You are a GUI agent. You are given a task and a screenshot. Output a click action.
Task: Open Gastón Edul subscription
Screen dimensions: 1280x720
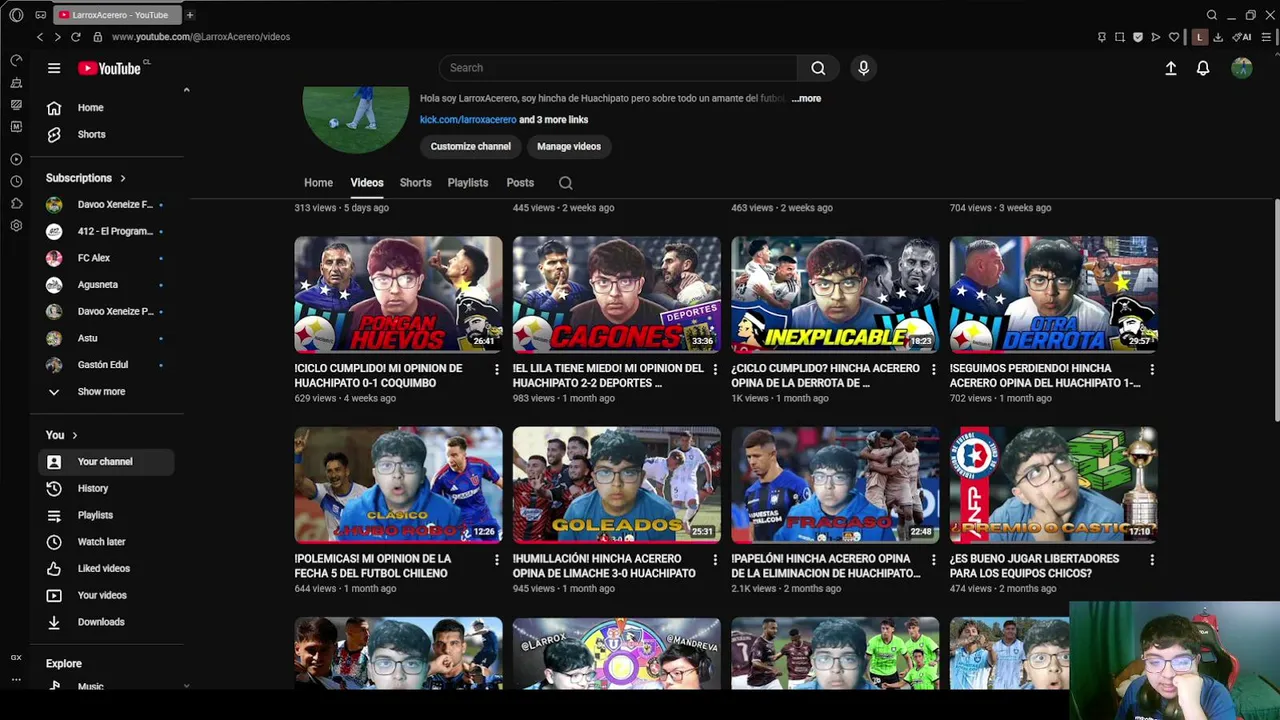tap(106, 365)
